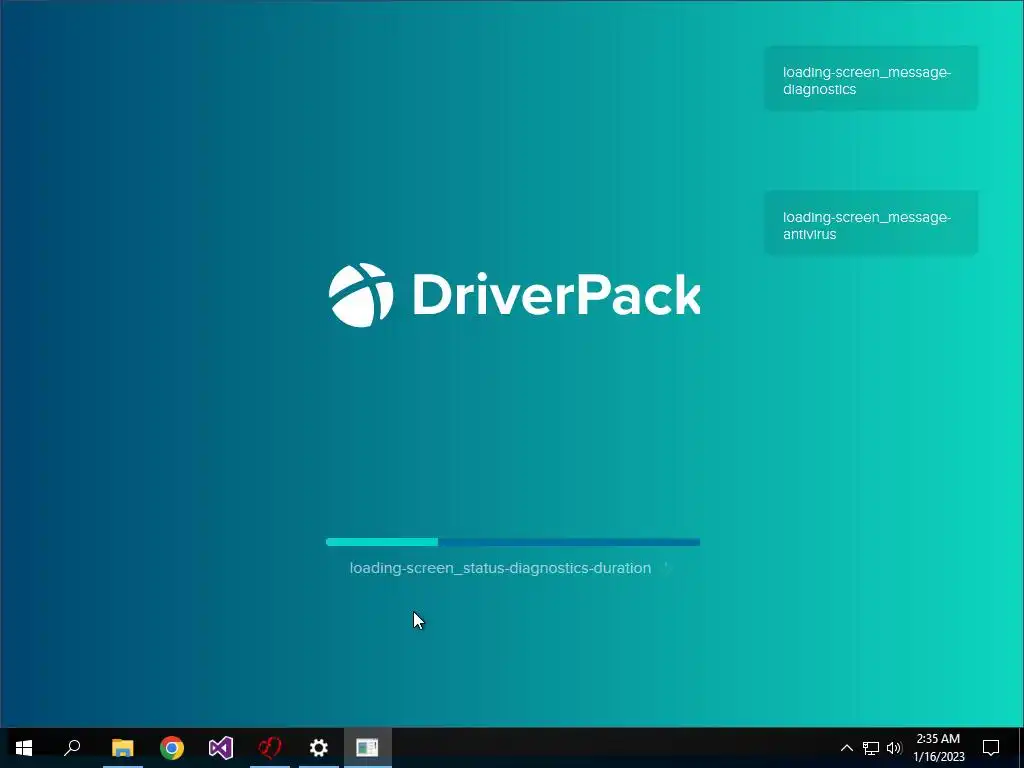Open the red swirl app in taskbar

[270, 748]
